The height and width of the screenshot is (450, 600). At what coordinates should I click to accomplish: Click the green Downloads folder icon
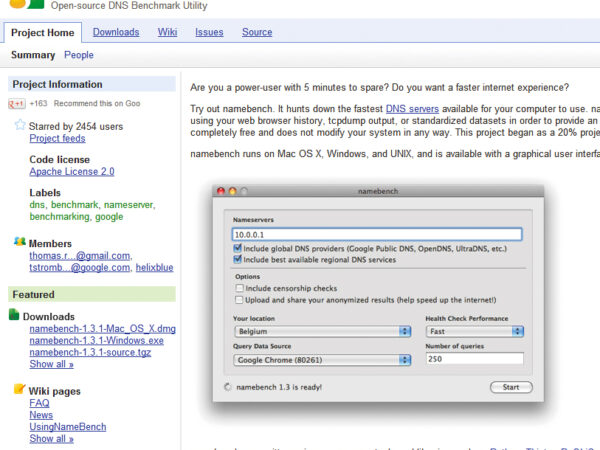15,316
